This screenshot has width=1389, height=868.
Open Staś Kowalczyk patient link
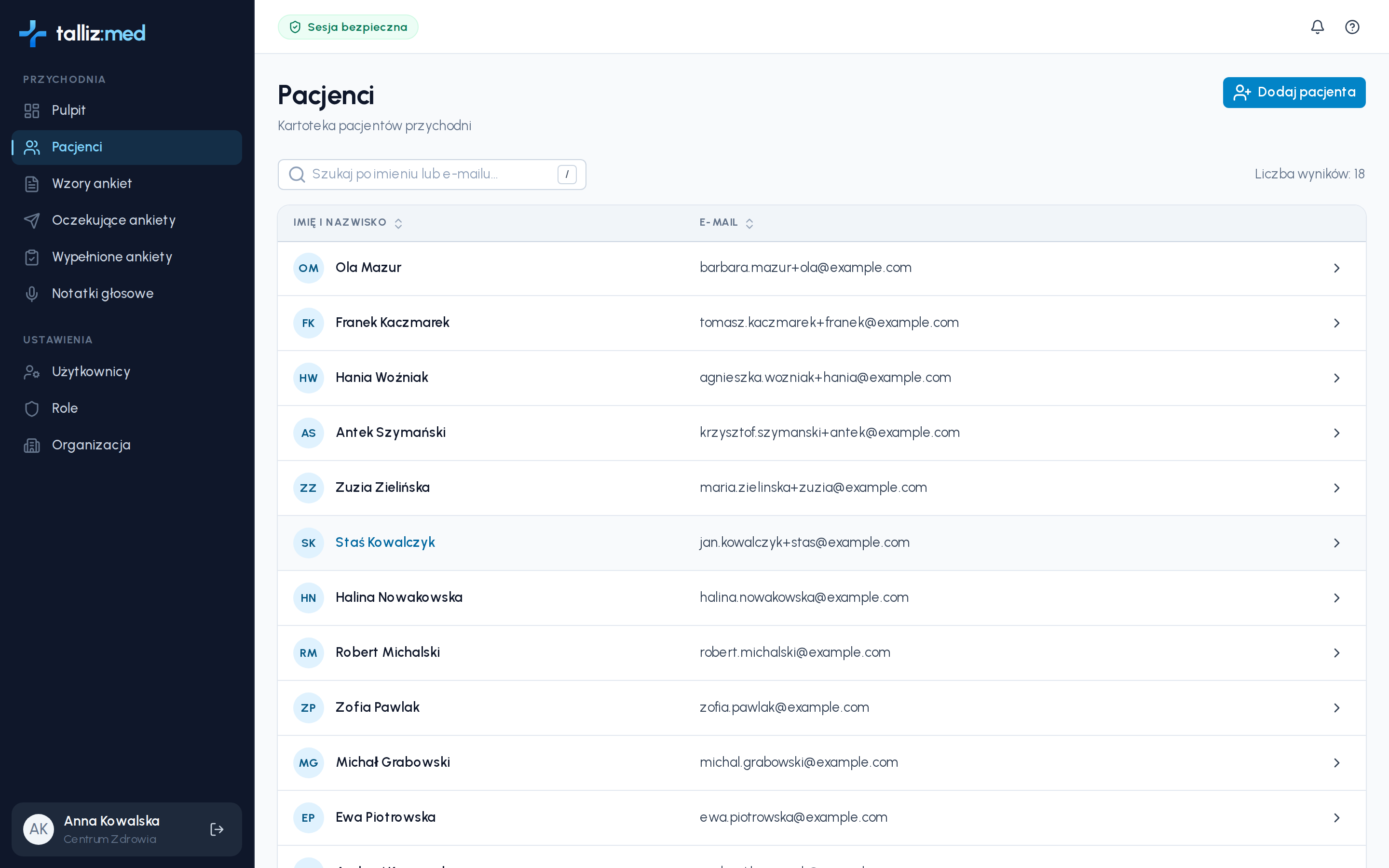click(x=385, y=542)
